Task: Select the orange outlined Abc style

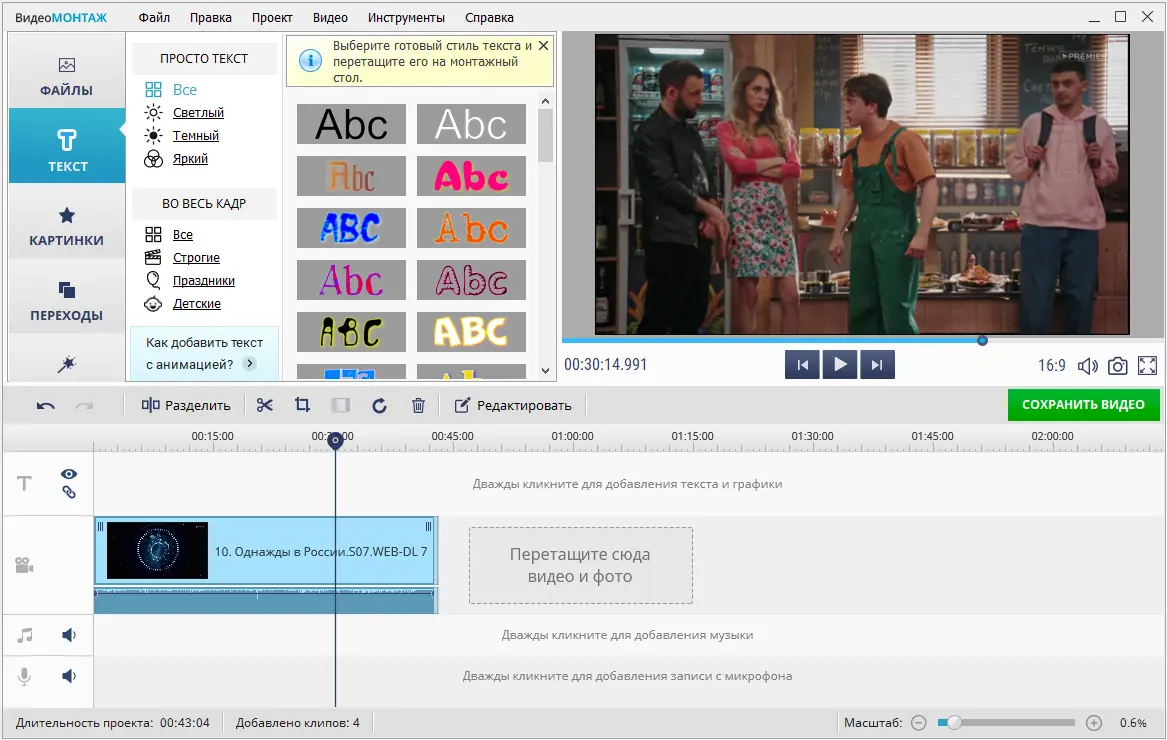Action: click(351, 176)
